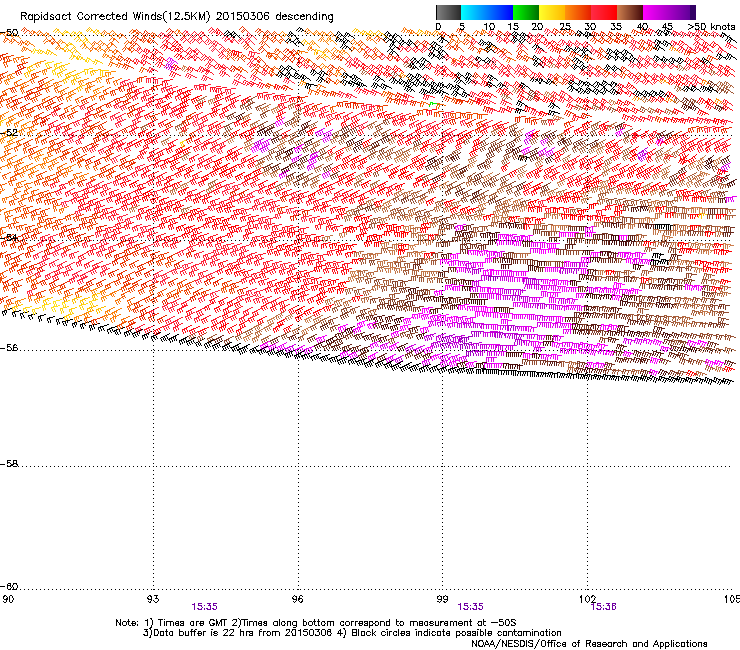Click the legend value '40'
Viewport: 740px width, 650px height.
(x=642, y=27)
